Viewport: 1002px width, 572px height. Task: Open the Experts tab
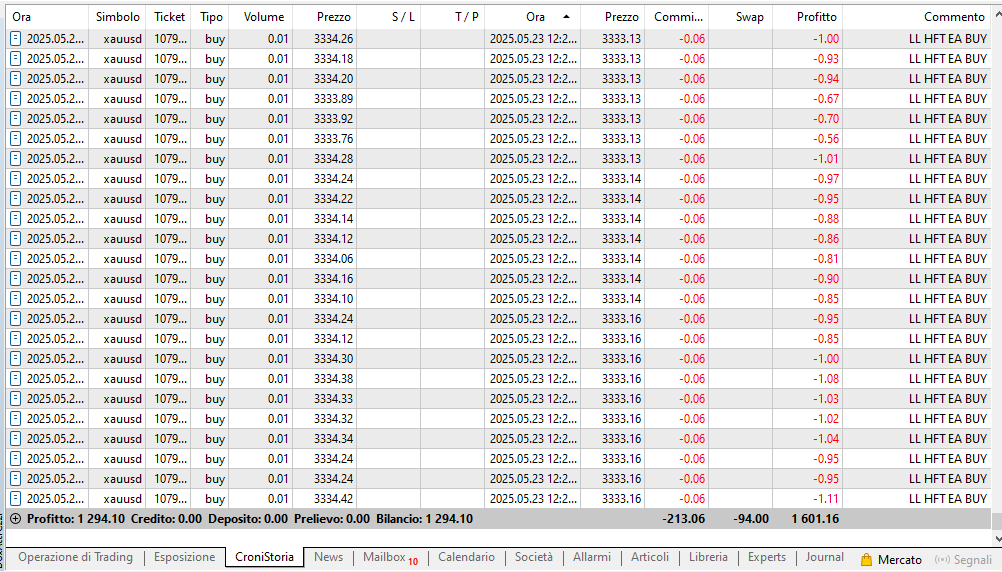(x=767, y=557)
